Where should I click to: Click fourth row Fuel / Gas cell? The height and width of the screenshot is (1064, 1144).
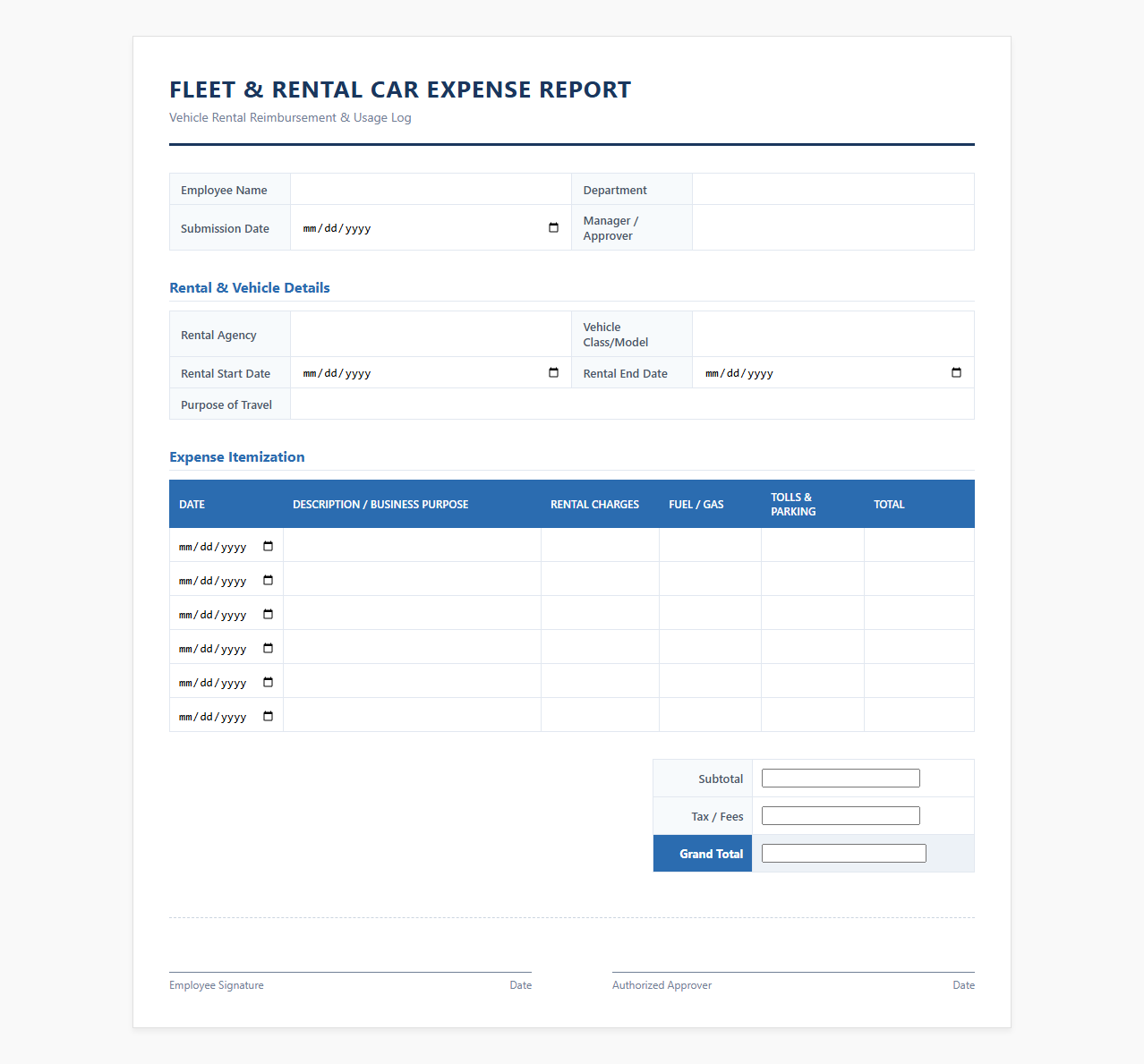point(710,647)
